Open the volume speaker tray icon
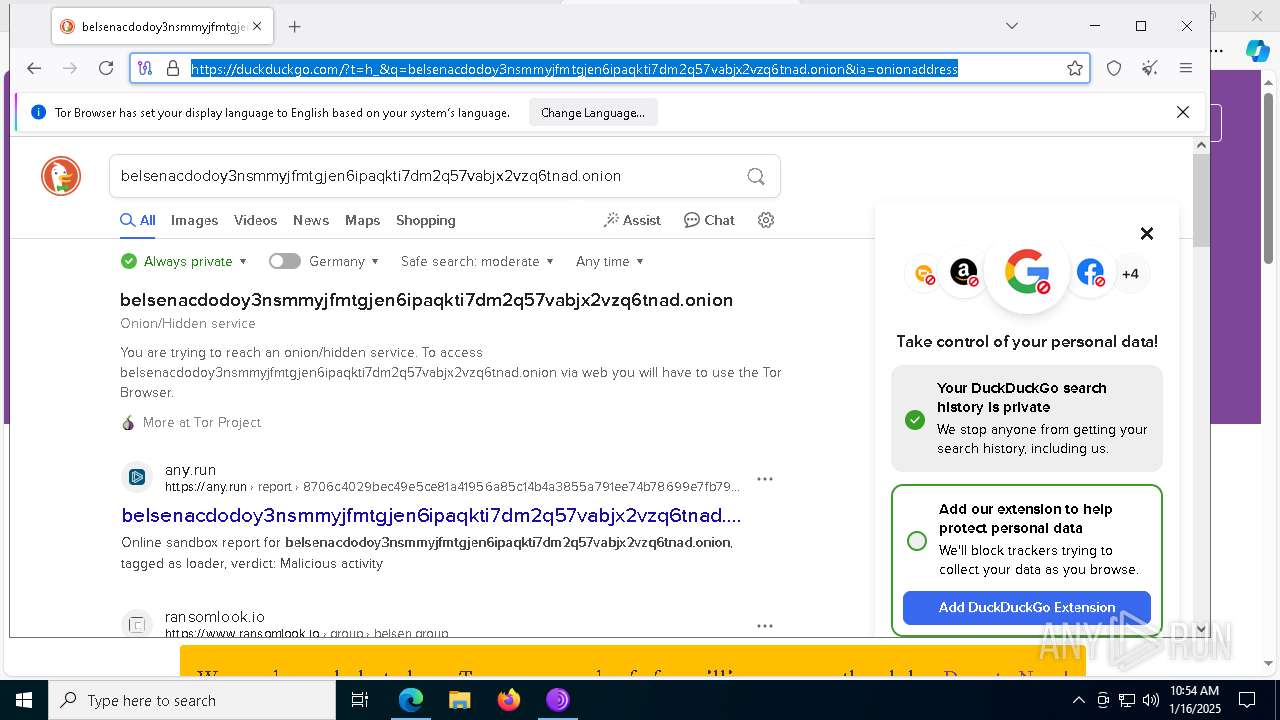Image resolution: width=1280 pixels, height=720 pixels. coord(1151,700)
